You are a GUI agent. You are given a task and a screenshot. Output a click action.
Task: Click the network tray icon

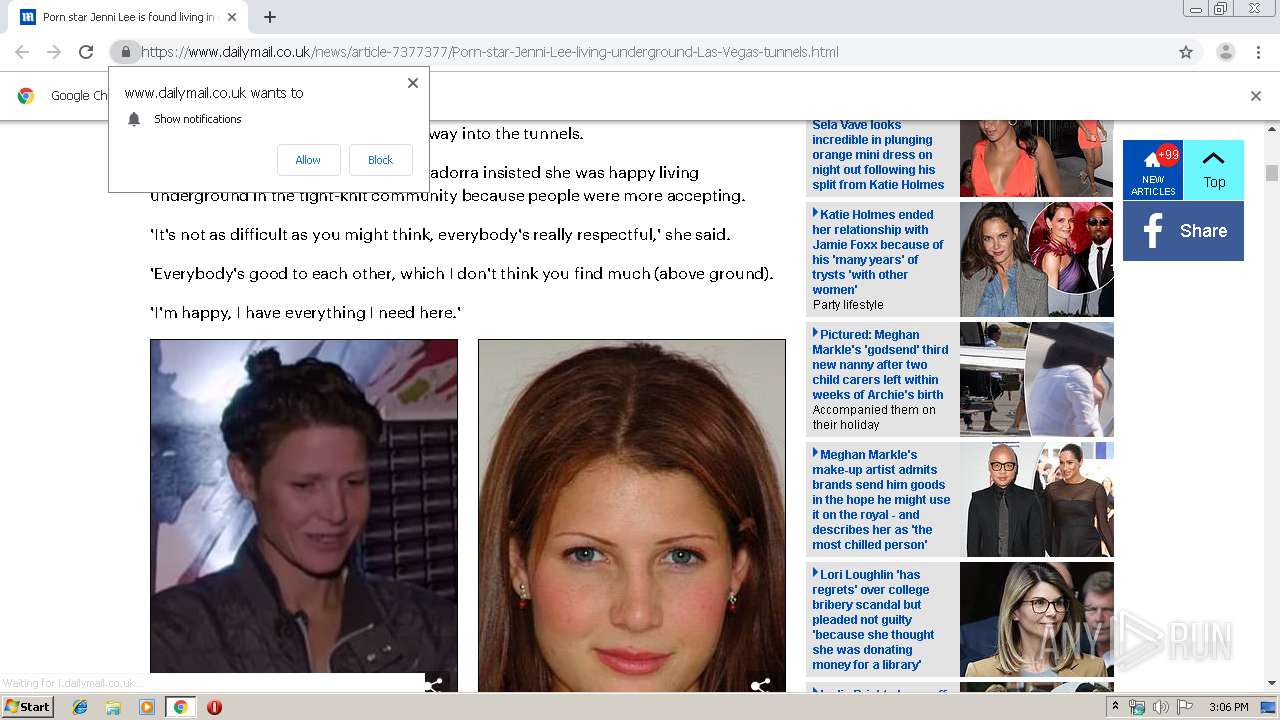(1137, 707)
